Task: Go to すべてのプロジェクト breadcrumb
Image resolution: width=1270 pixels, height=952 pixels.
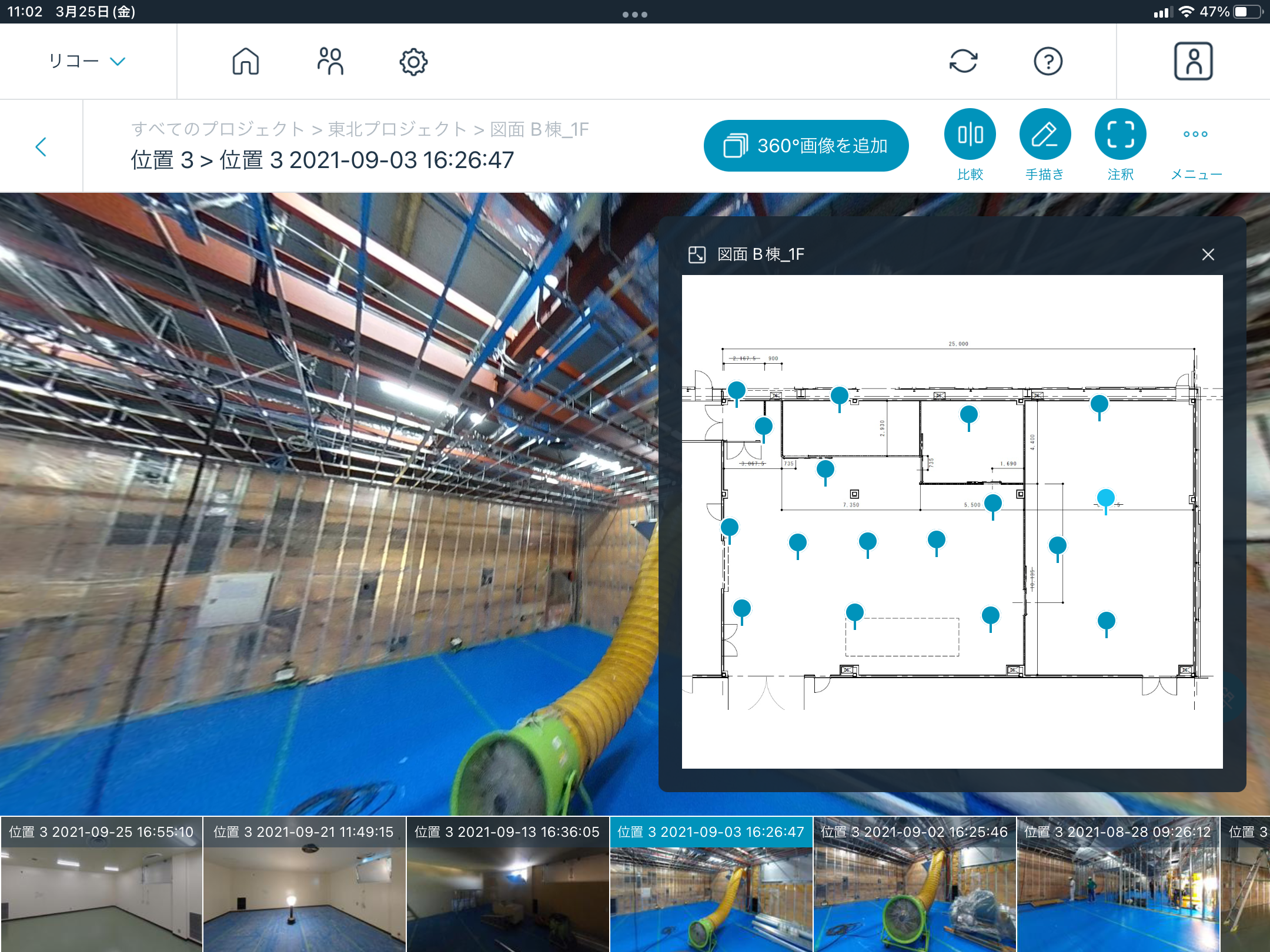Action: [218, 129]
